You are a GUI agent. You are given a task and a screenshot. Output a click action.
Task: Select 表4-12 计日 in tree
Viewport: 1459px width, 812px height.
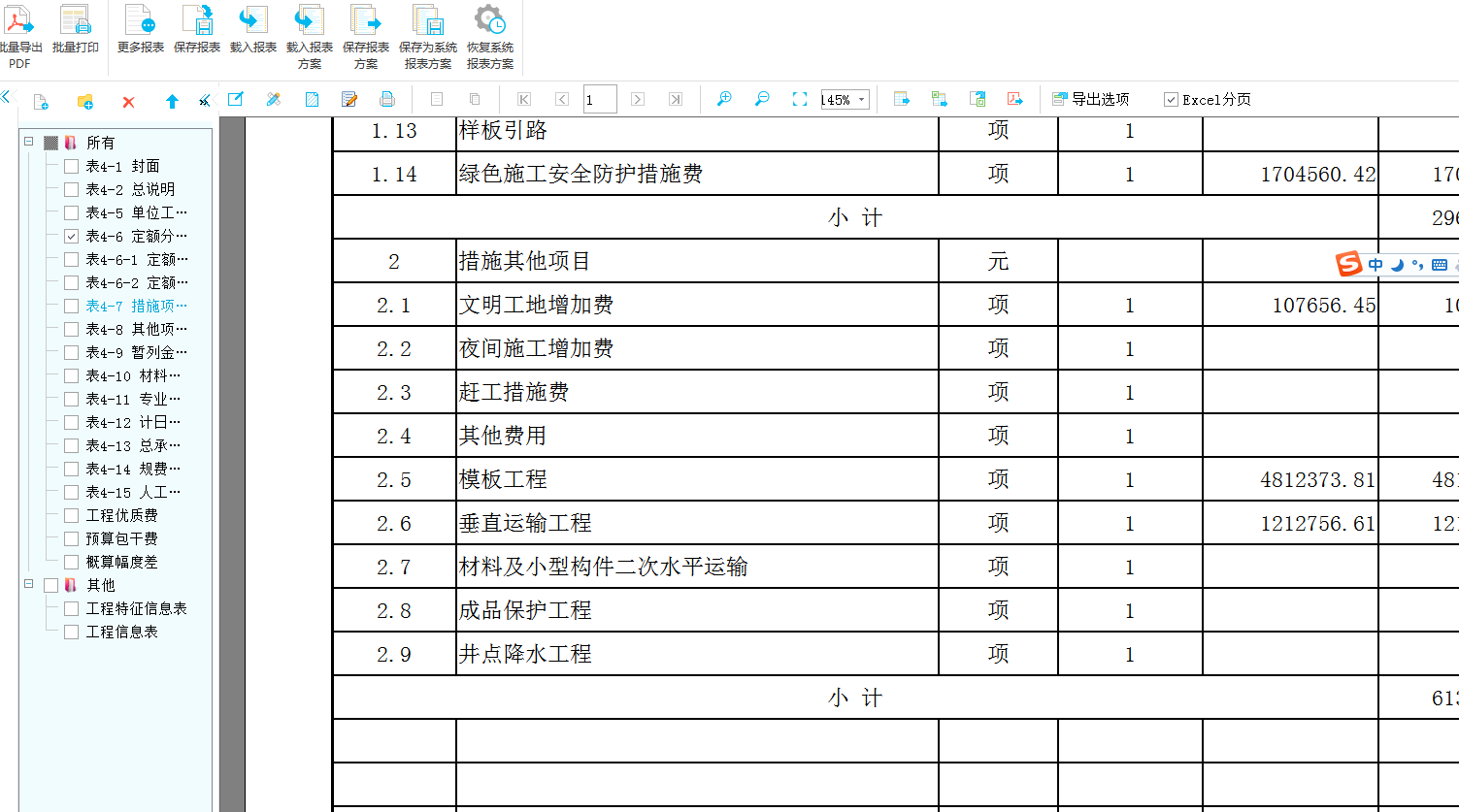tap(133, 422)
